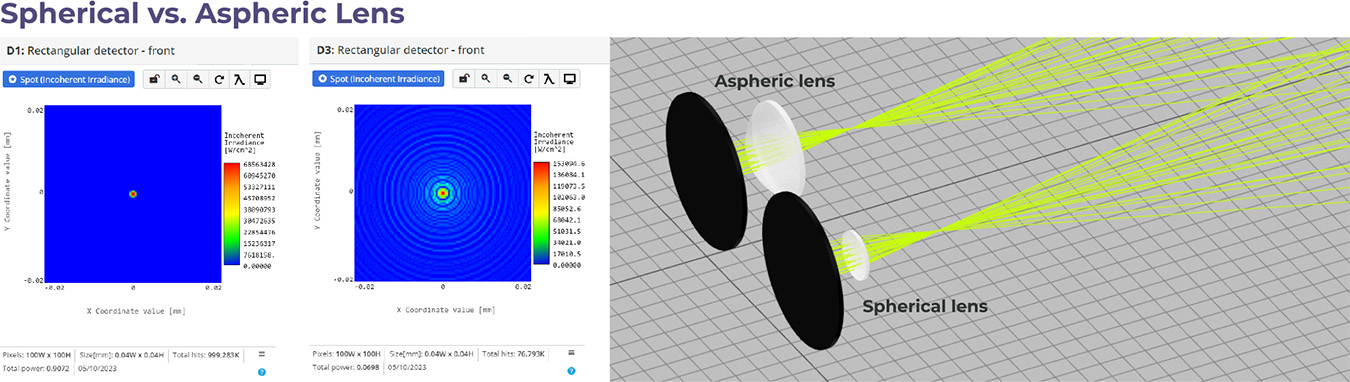Expand the D3 hamburger options menu
The height and width of the screenshot is (382, 1350).
coord(571,354)
